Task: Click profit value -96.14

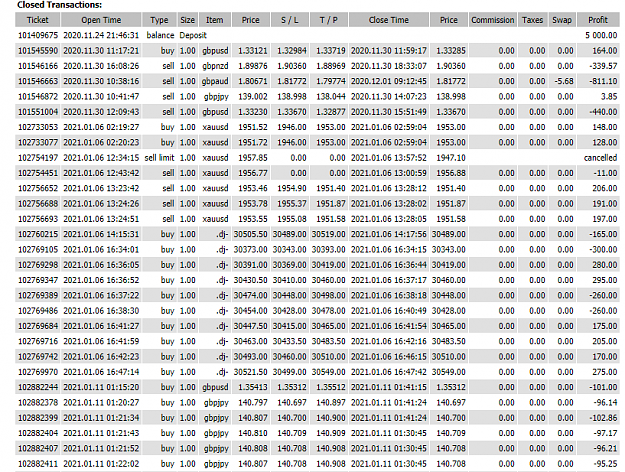Action: (x=605, y=402)
